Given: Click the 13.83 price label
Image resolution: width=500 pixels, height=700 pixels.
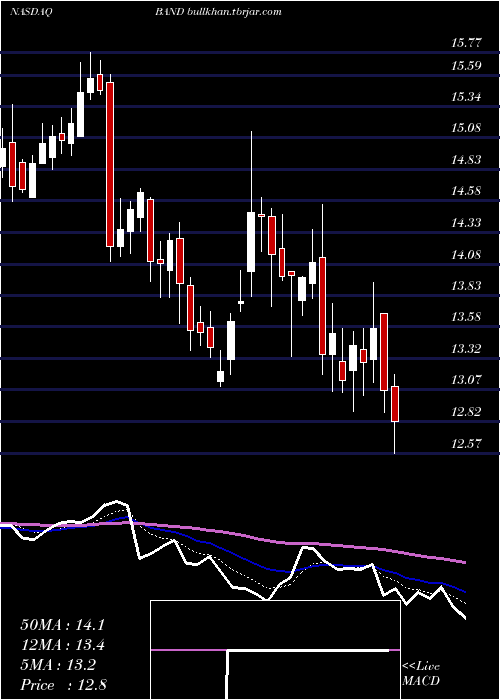Looking at the screenshot, I should pyautogui.click(x=467, y=286).
